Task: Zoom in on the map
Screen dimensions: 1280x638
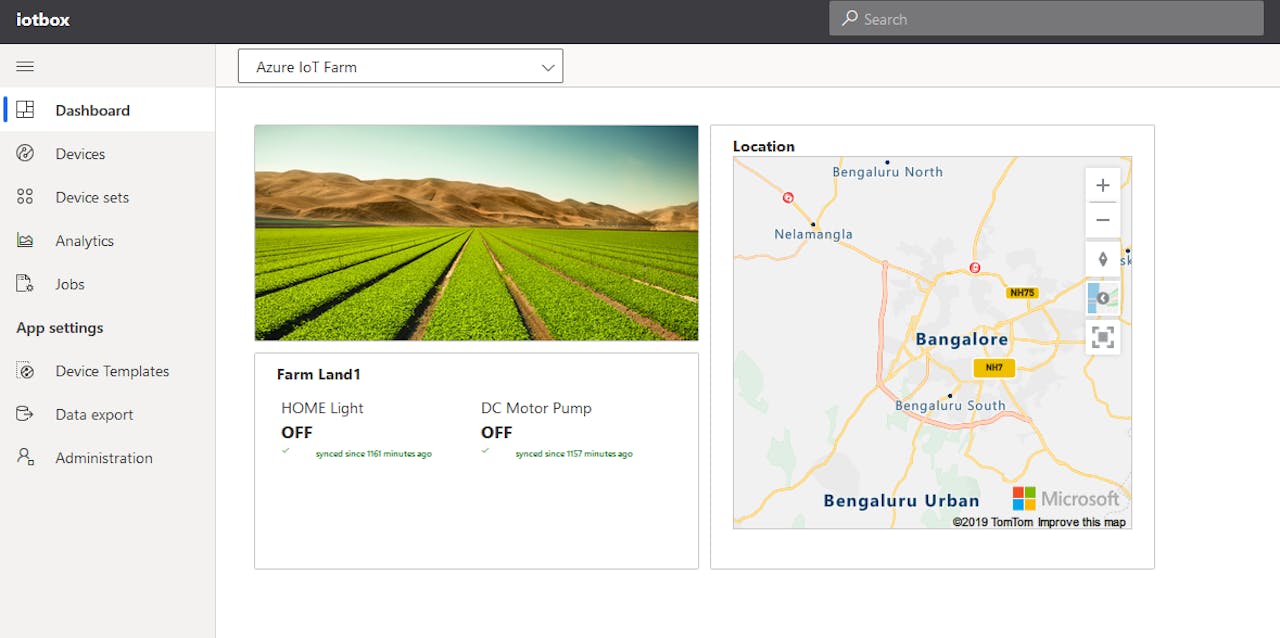Action: pyautogui.click(x=1102, y=185)
